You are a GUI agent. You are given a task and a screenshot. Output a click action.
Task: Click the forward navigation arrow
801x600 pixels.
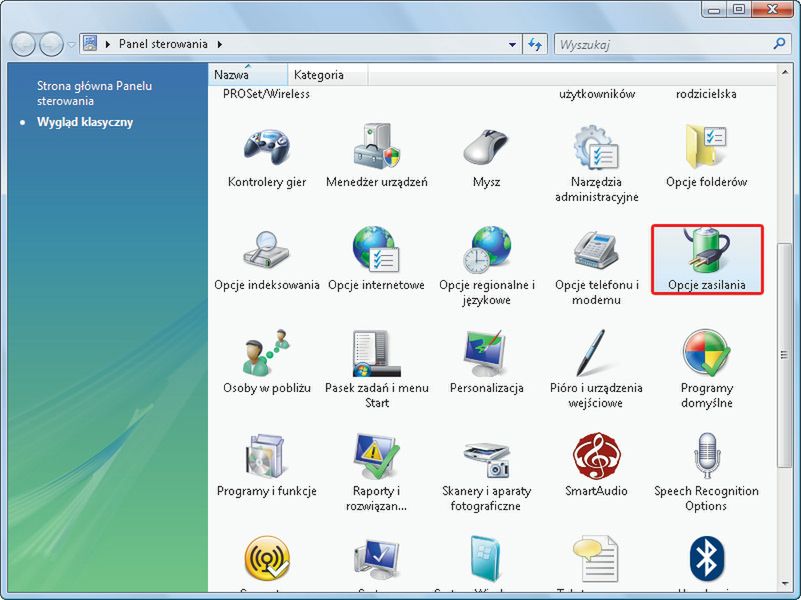pos(51,44)
